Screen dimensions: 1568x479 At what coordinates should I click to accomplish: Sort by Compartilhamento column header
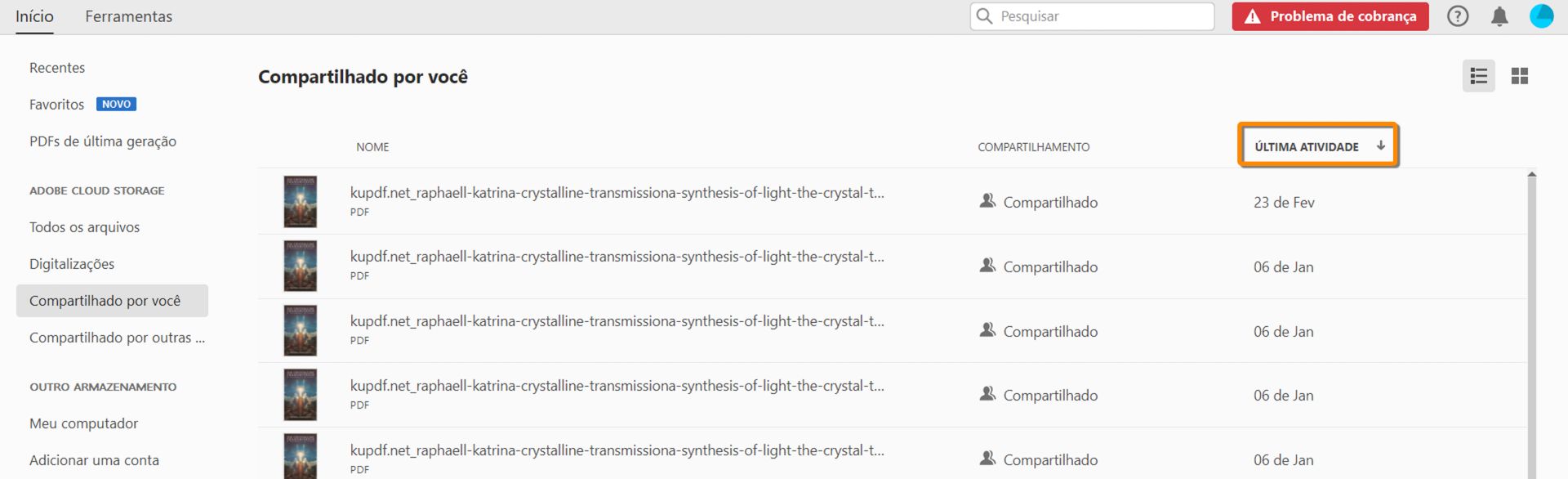coord(1033,147)
